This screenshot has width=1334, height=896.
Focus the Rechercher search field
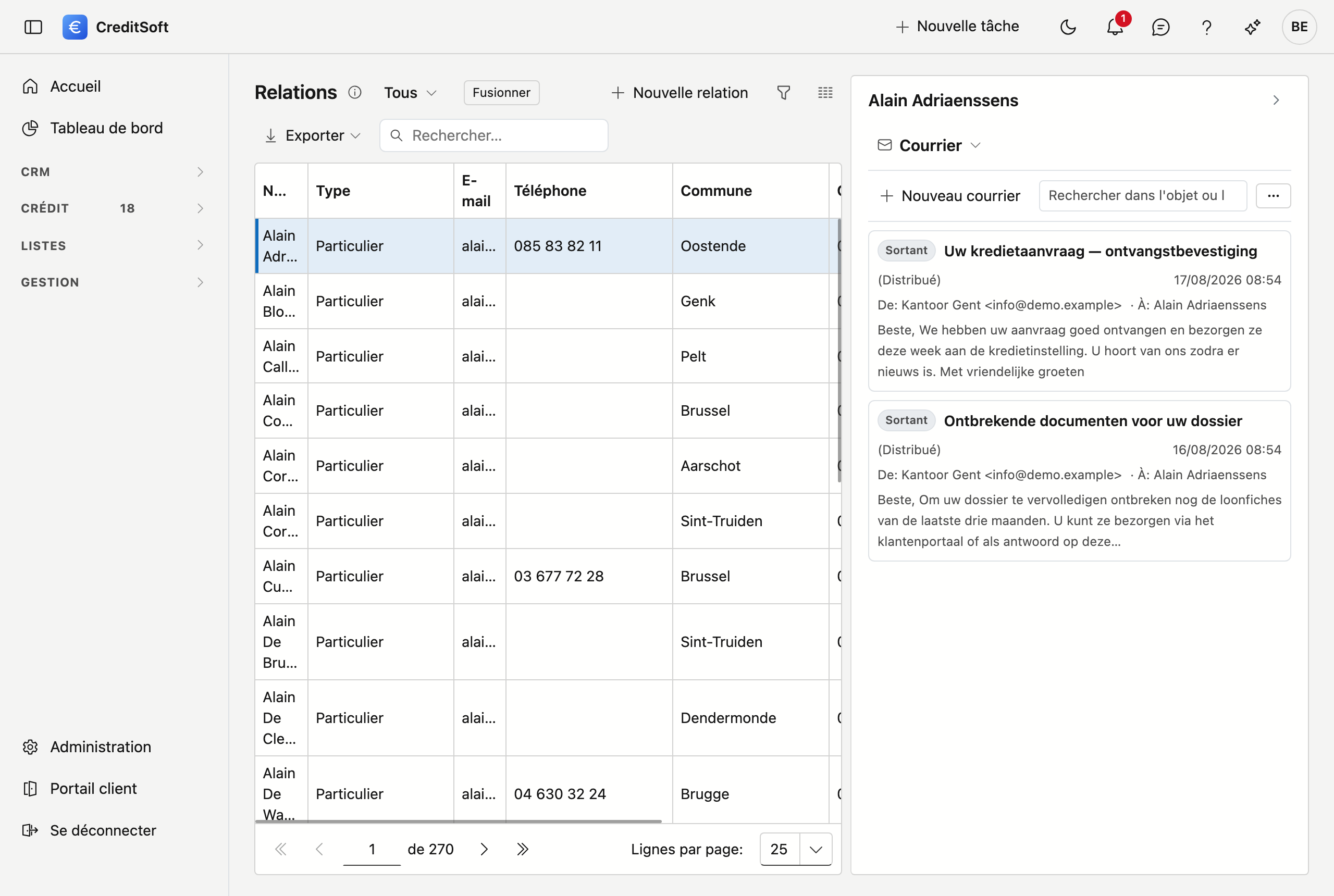tap(494, 135)
